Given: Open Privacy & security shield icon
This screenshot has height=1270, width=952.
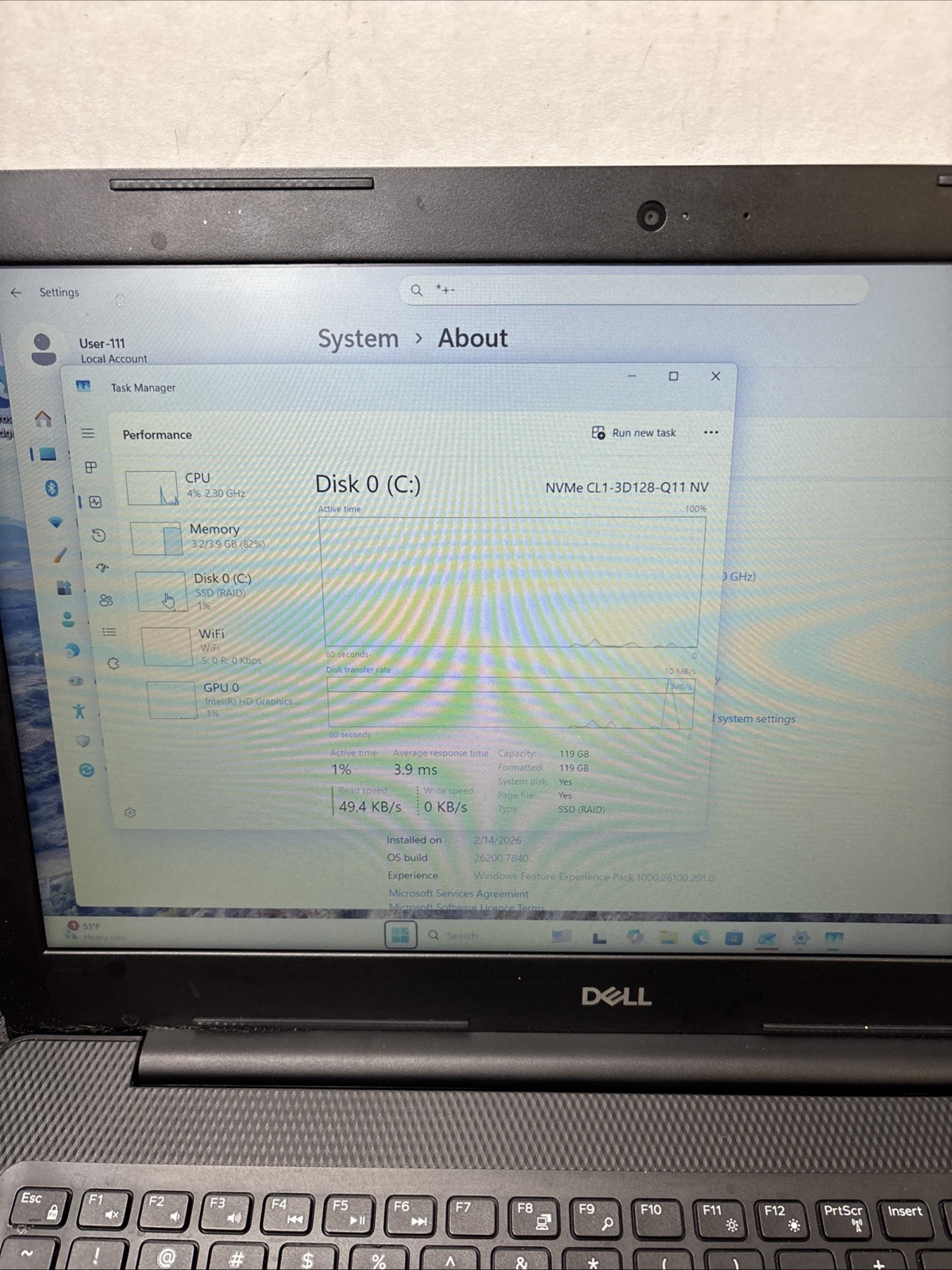Looking at the screenshot, I should click(83, 741).
